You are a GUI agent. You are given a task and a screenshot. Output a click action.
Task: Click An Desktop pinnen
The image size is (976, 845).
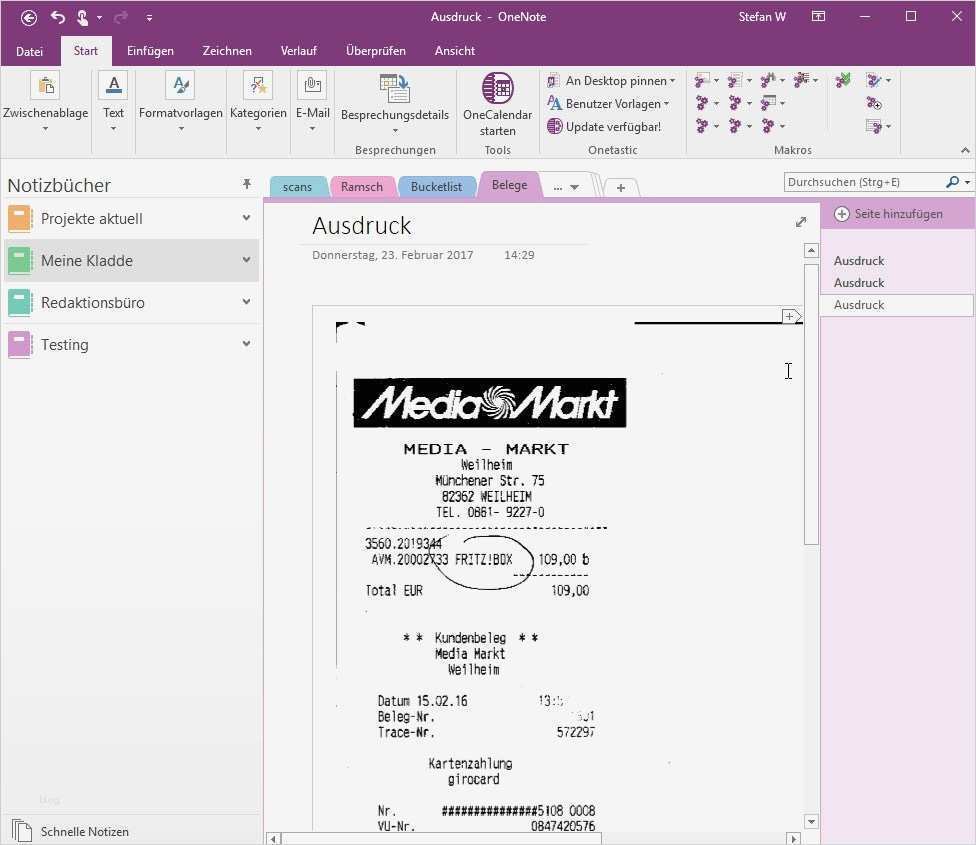pyautogui.click(x=611, y=81)
